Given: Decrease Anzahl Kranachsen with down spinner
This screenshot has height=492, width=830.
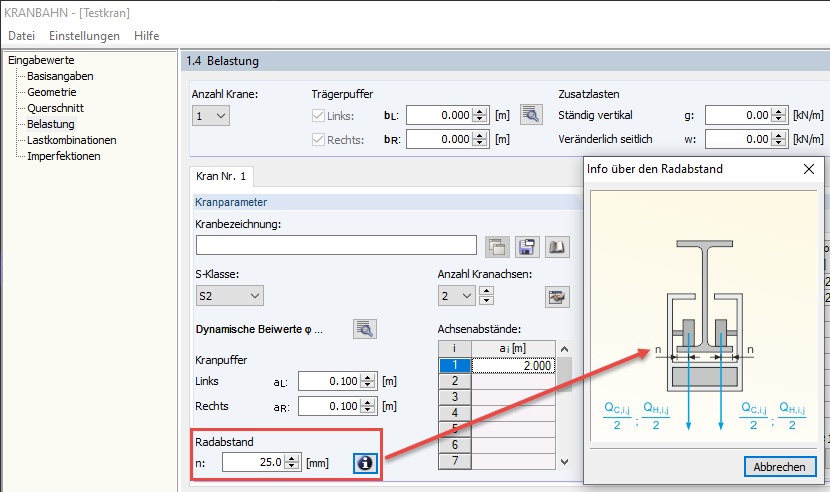Looking at the screenshot, I should (486, 300).
